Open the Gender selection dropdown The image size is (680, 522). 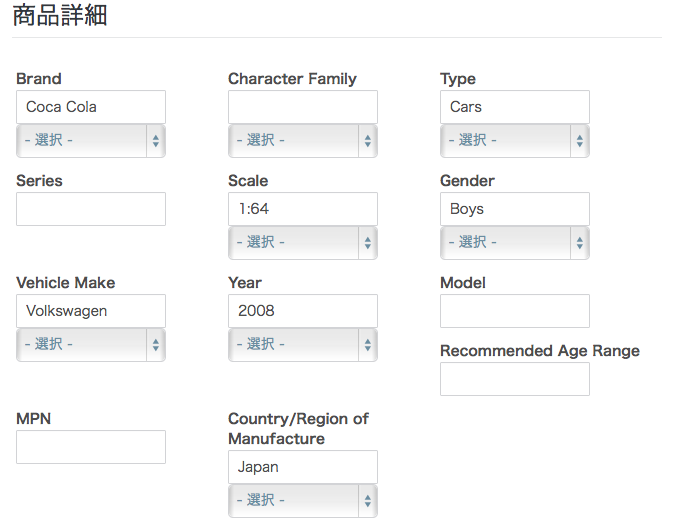pyautogui.click(x=515, y=243)
